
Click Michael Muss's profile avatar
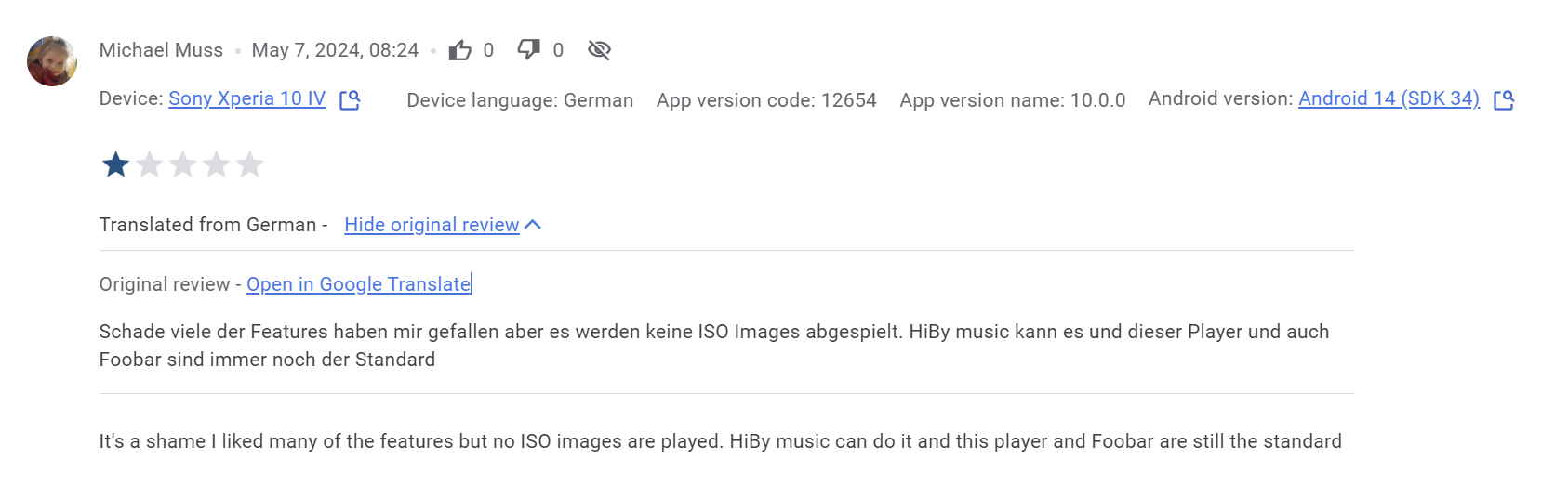pos(52,61)
